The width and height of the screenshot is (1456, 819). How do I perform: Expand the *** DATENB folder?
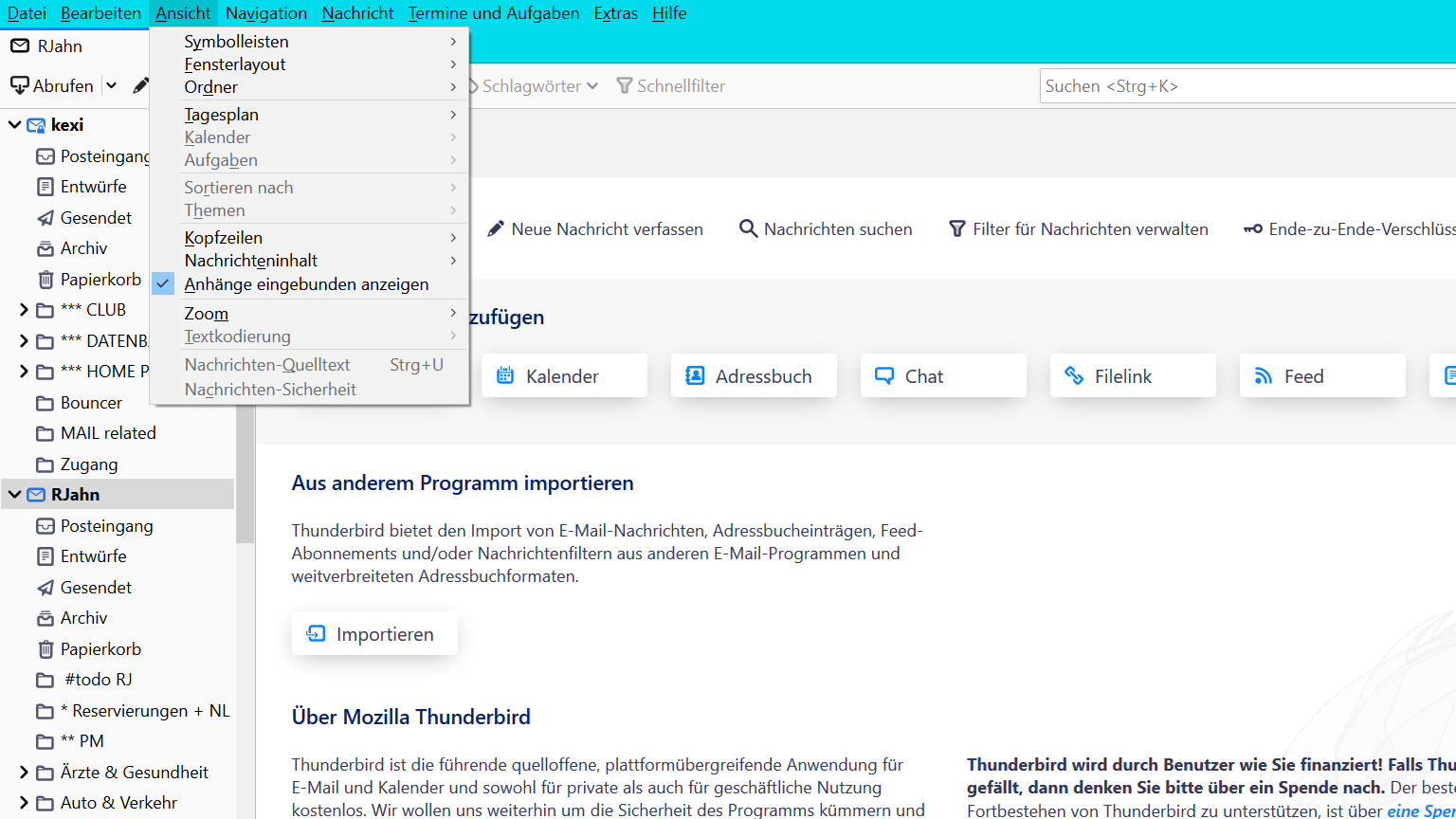click(25, 341)
